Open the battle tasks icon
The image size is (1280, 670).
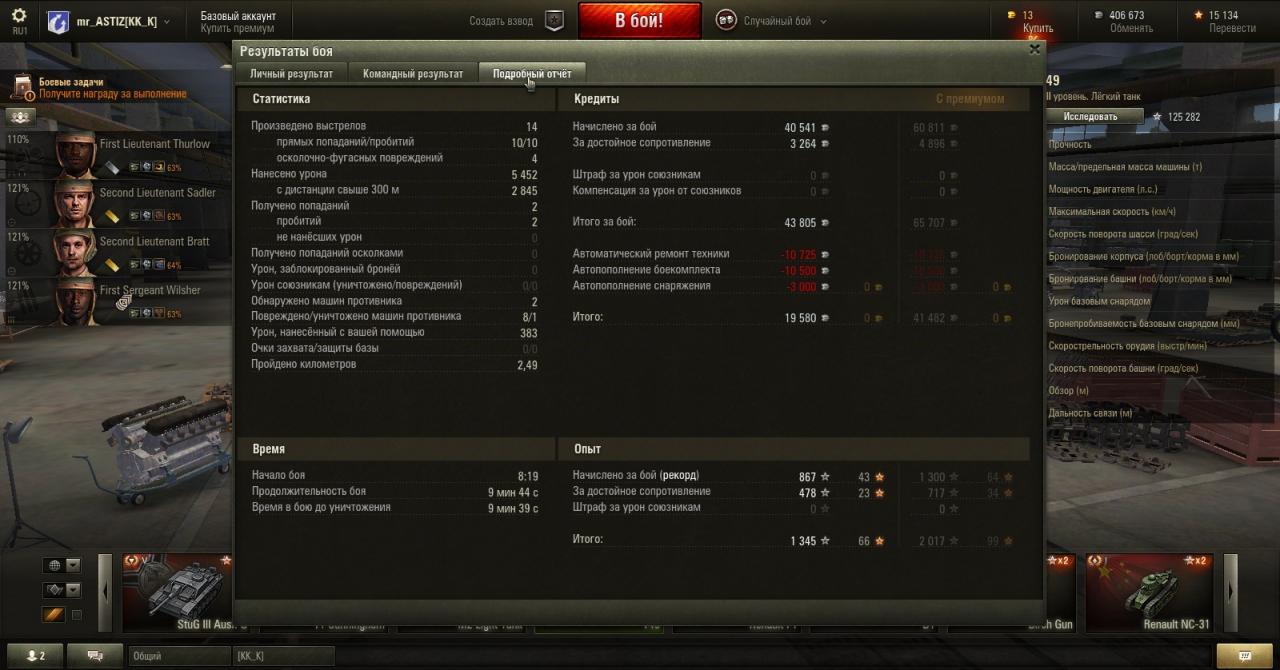coord(22,88)
